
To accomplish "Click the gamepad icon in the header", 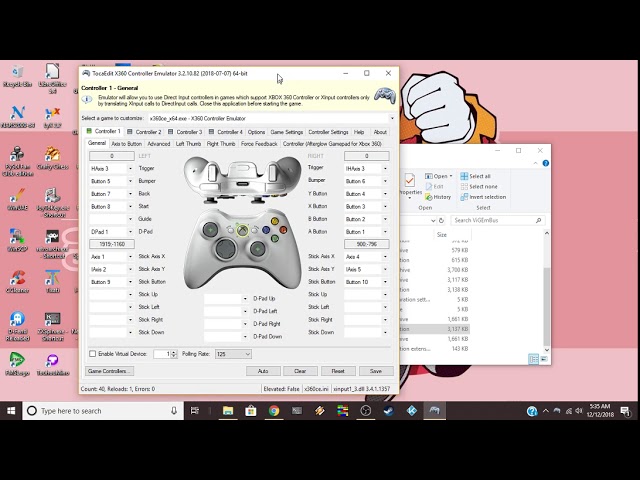I will (x=384, y=96).
